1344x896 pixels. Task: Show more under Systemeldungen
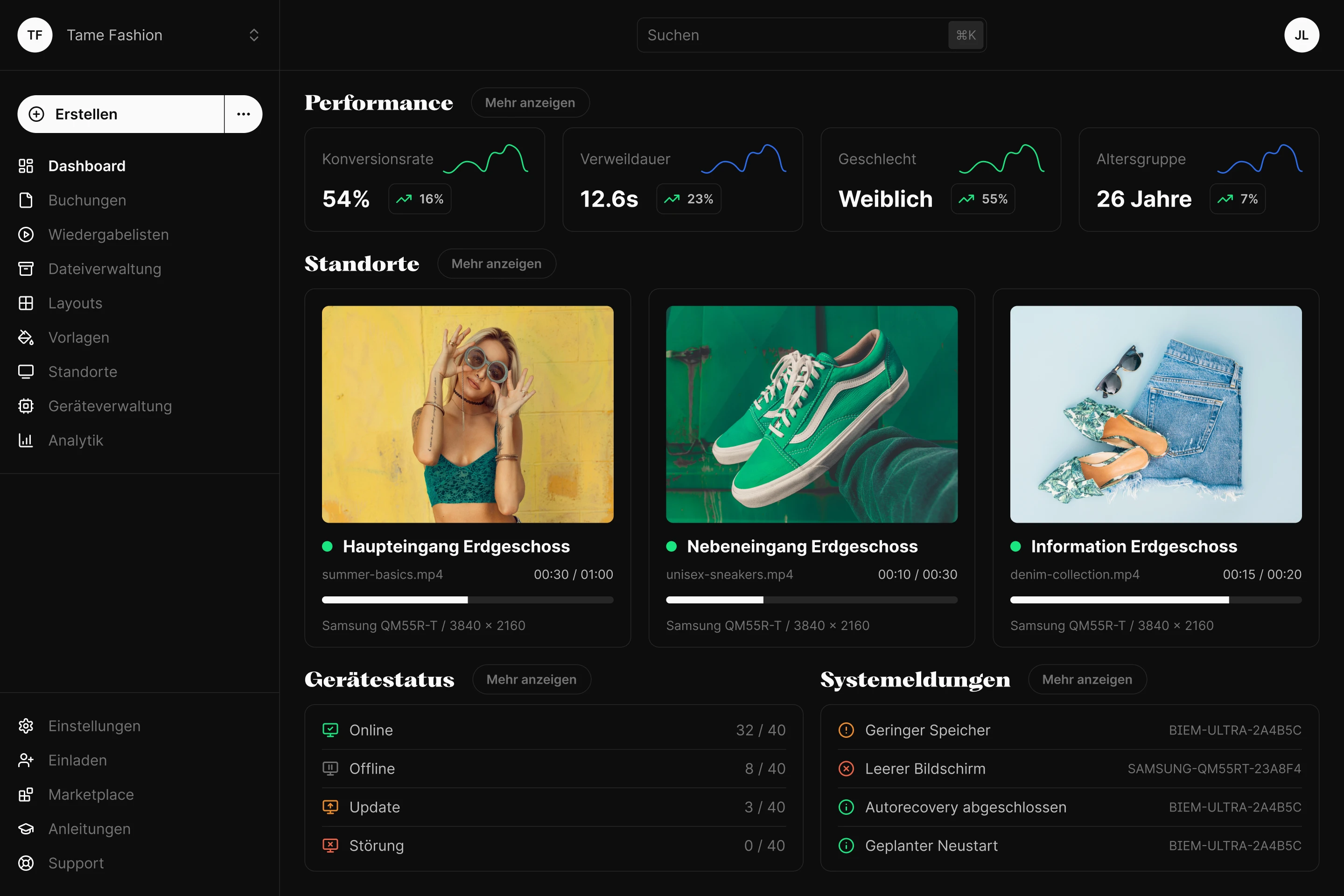[1087, 679]
